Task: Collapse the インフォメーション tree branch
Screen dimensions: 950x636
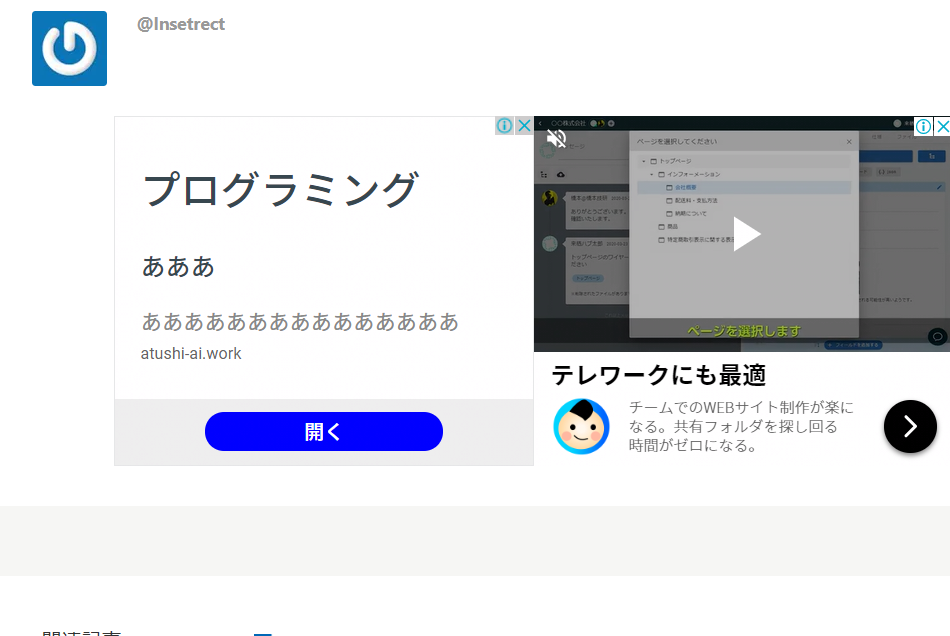Action: tap(651, 174)
